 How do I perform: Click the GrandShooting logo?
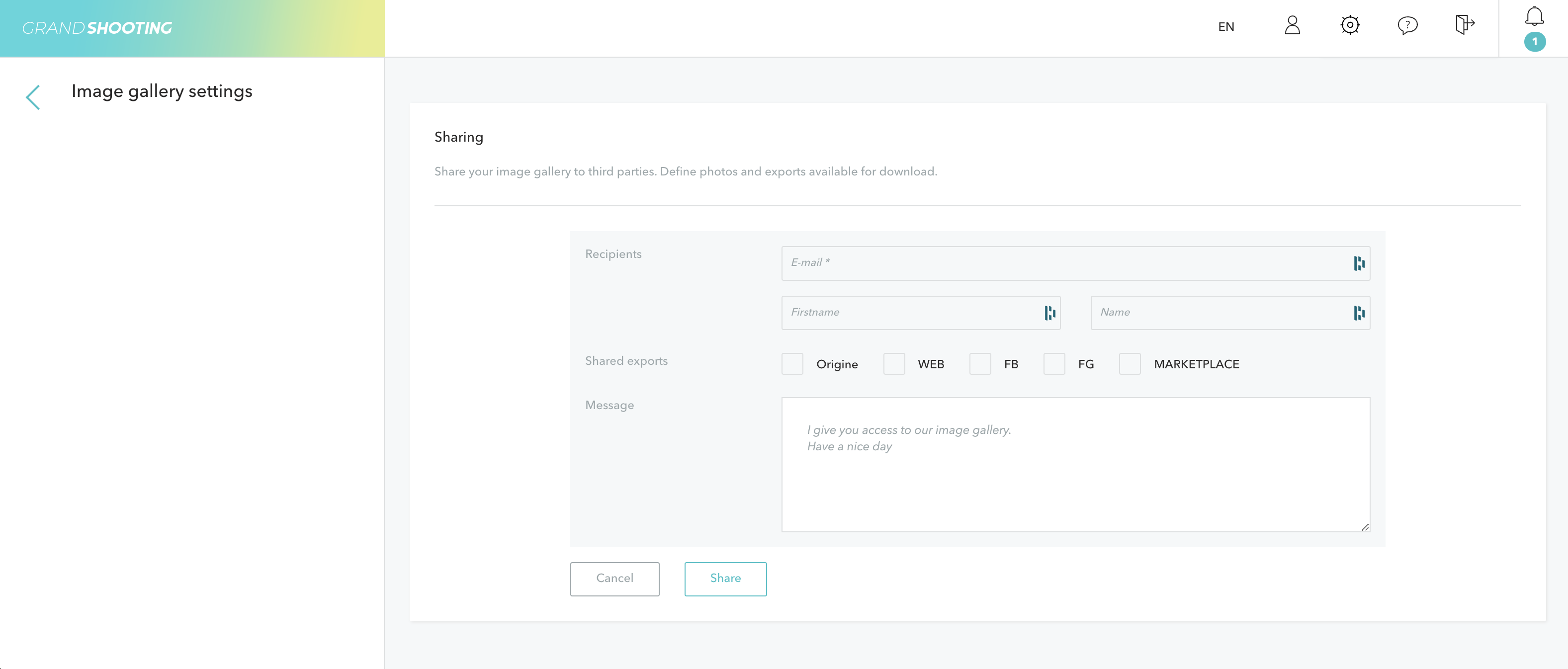[x=97, y=28]
